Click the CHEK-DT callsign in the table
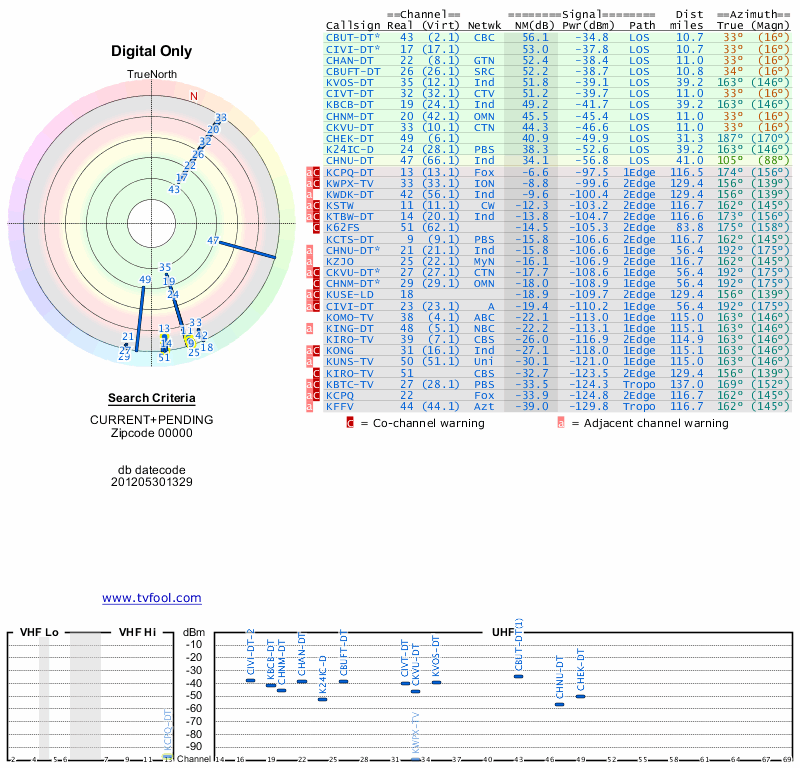The image size is (800, 768). tap(353, 138)
